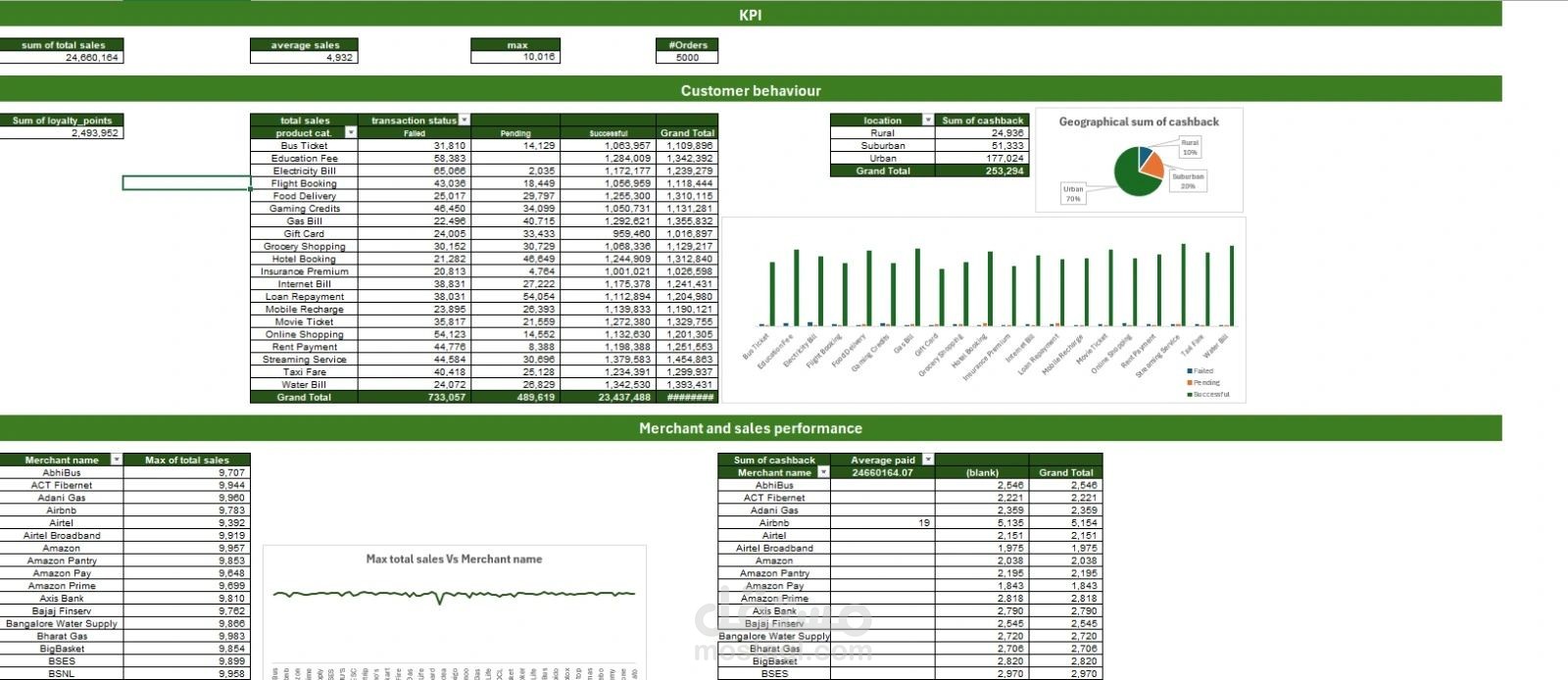This screenshot has height=680, width=1568.
Task: Select the Customer behaviour header banner
Action: pyautogui.click(x=751, y=90)
